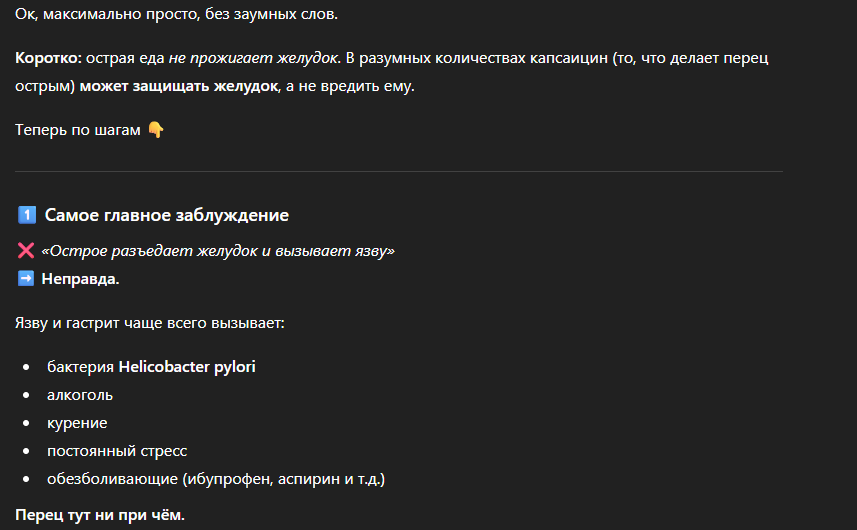Click the bullet before постоянный стресс item

[x=26, y=451]
